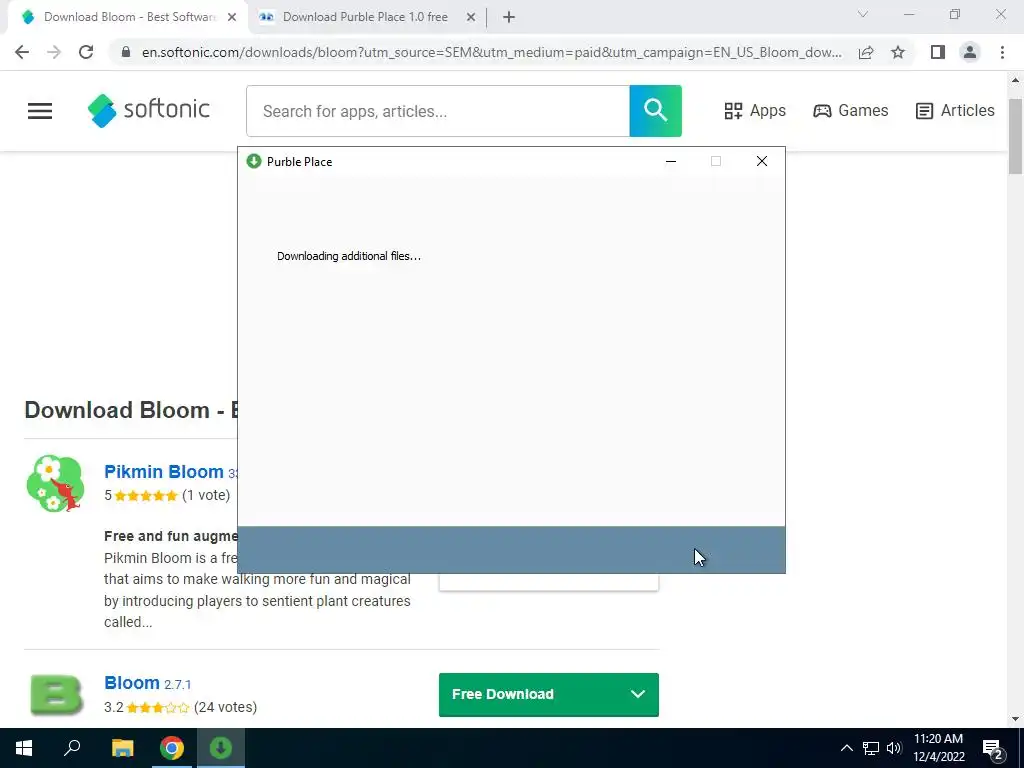Click the scrollbar down arrow
Image resolution: width=1024 pixels, height=768 pixels.
tap(1015, 719)
